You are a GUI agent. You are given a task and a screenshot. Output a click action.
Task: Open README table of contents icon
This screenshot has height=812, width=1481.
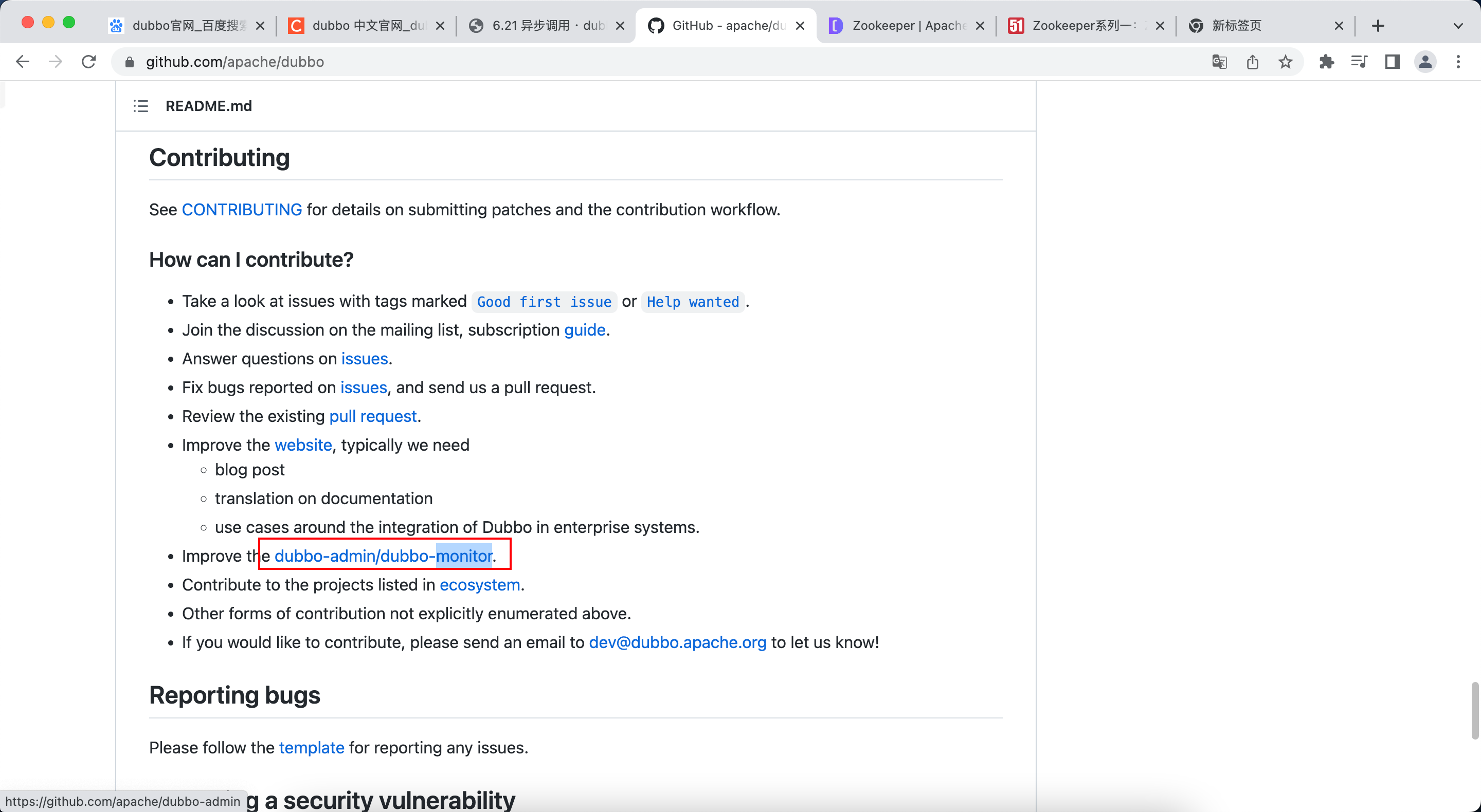point(141,106)
